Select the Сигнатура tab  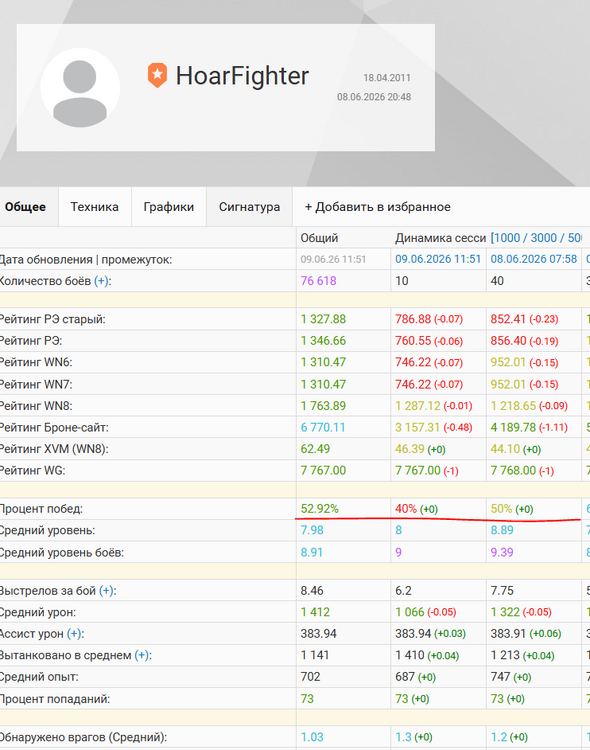[x=249, y=207]
